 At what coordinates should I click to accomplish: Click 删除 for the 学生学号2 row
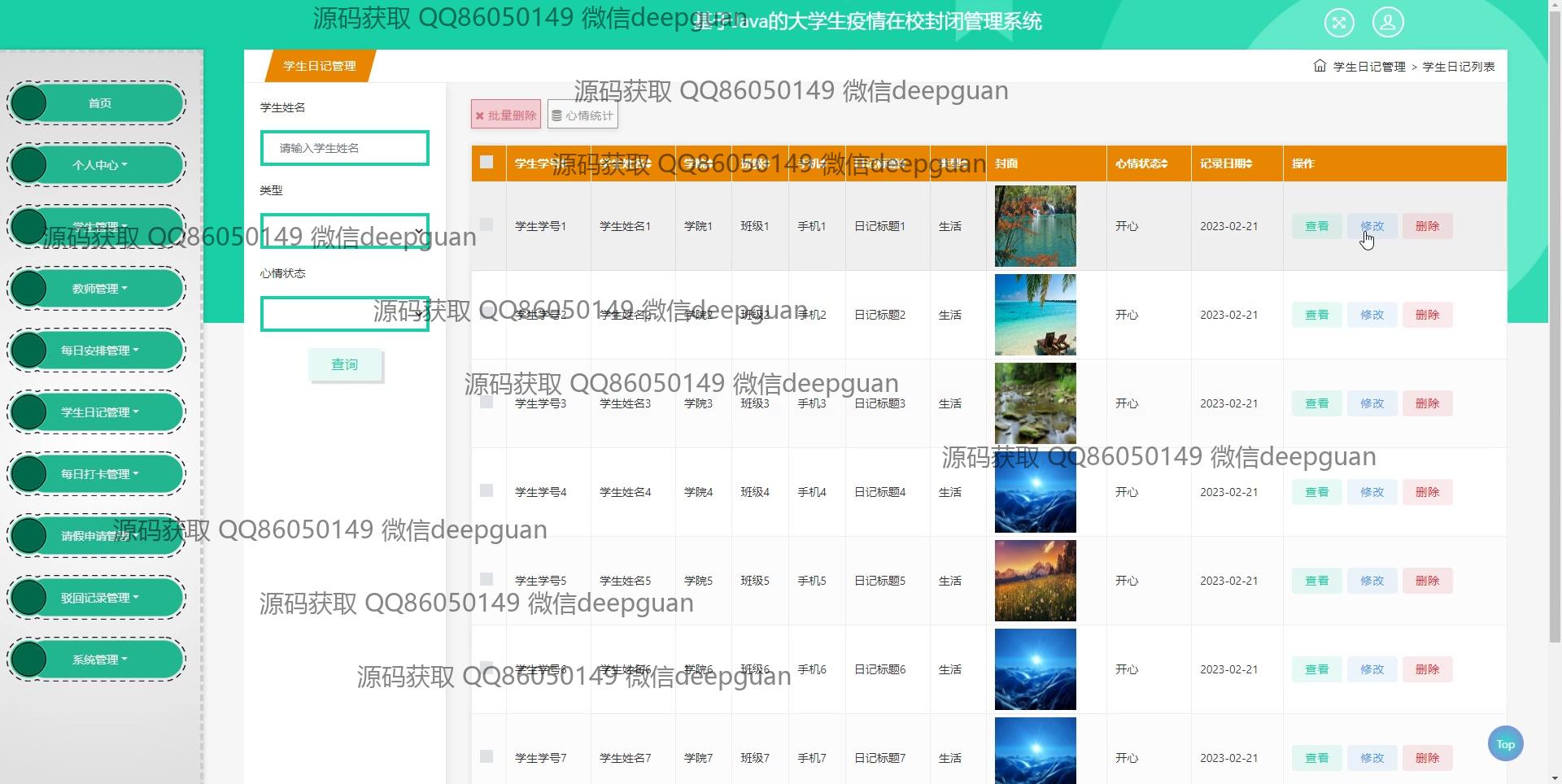[x=1427, y=315]
